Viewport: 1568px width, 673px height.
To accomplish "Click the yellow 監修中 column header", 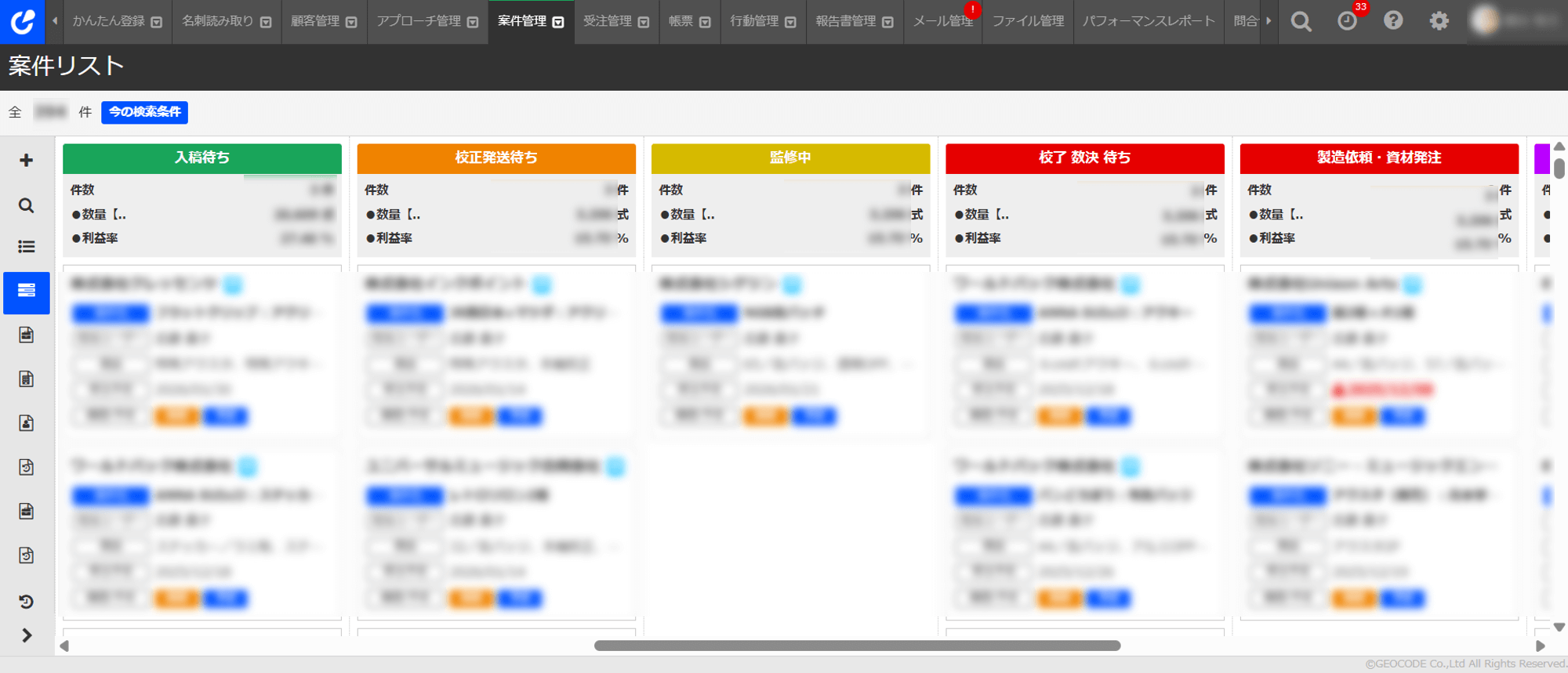I will pyautogui.click(x=790, y=157).
